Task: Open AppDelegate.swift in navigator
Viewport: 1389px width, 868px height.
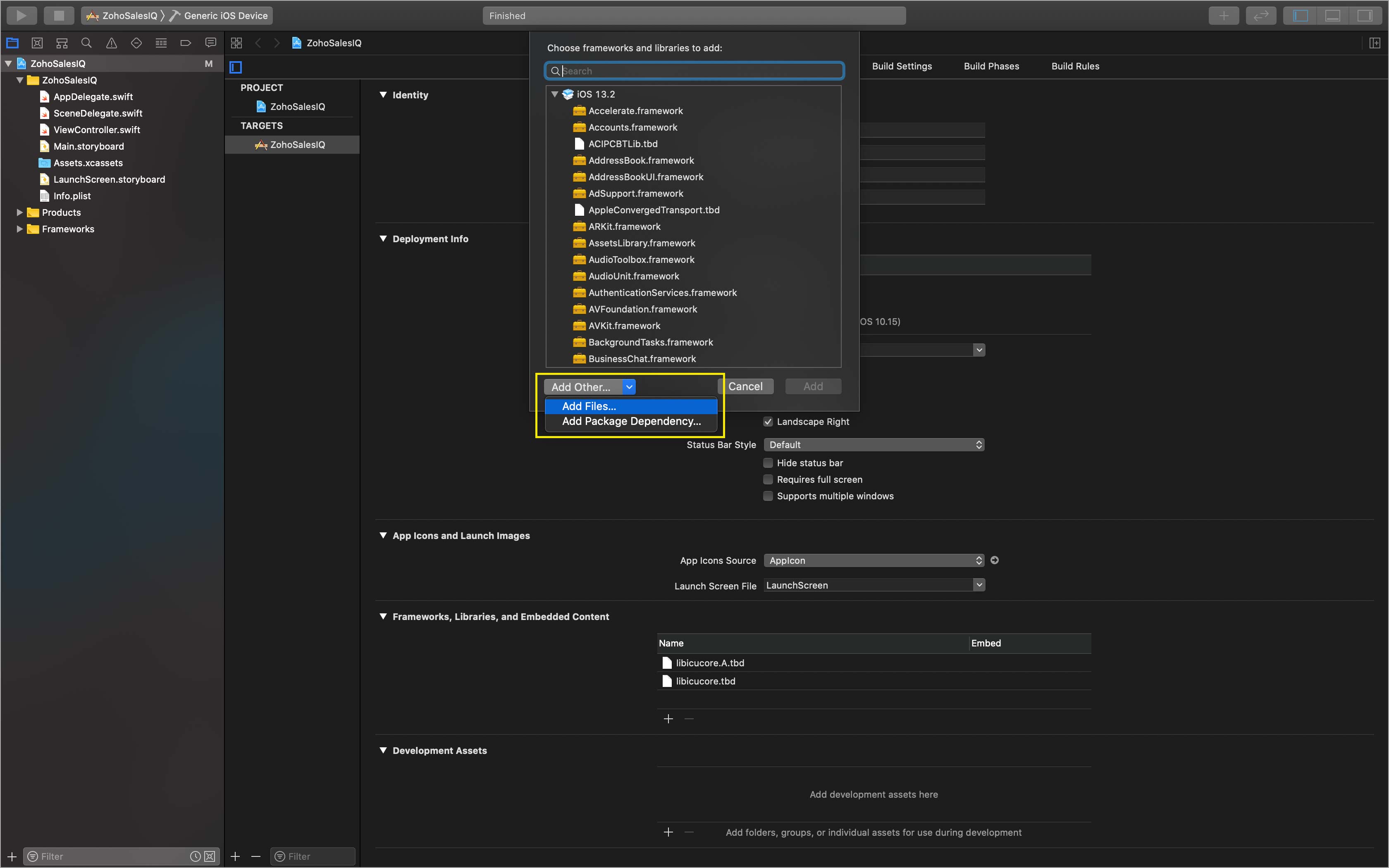Action: pyautogui.click(x=93, y=97)
